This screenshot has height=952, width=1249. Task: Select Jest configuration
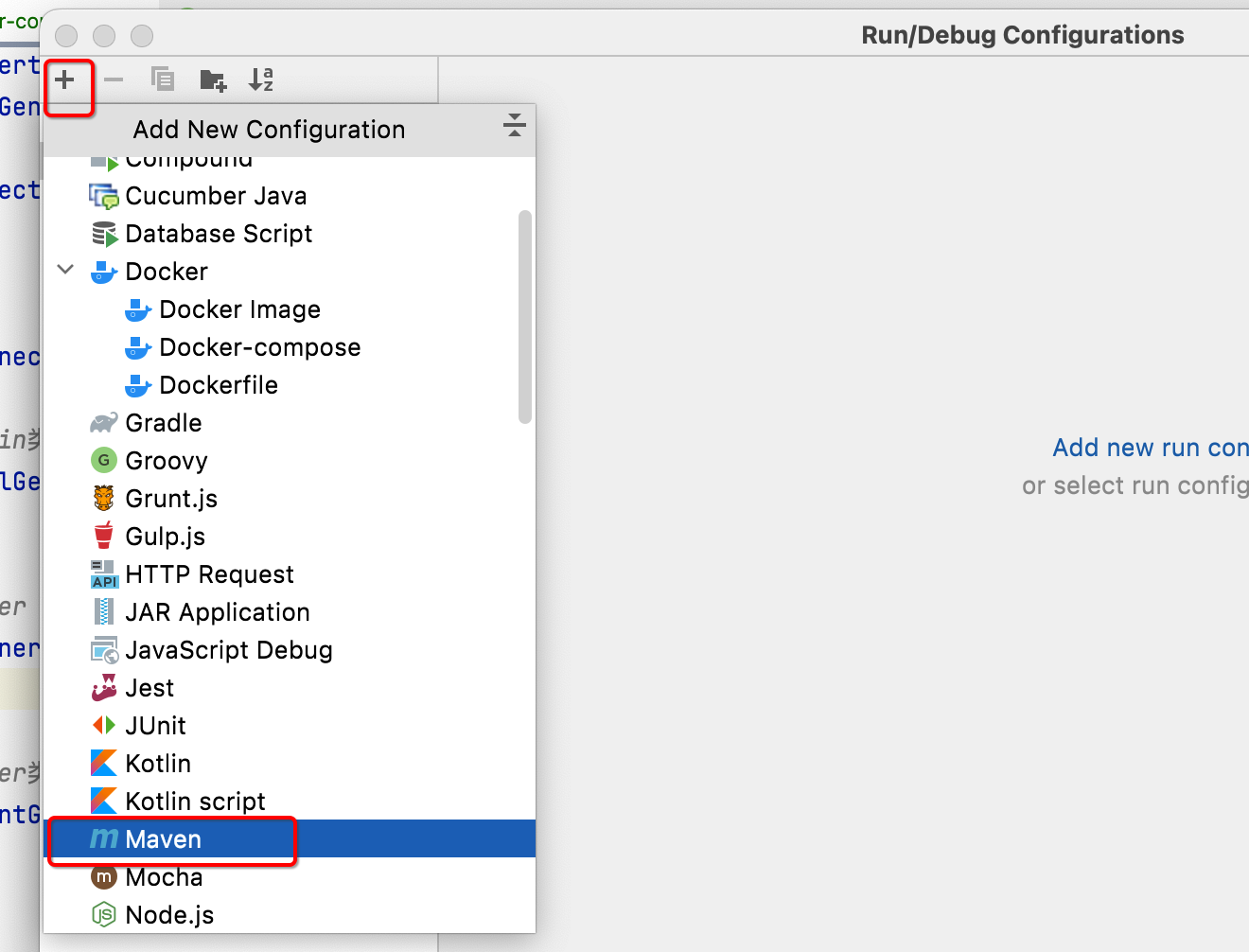click(x=290, y=688)
